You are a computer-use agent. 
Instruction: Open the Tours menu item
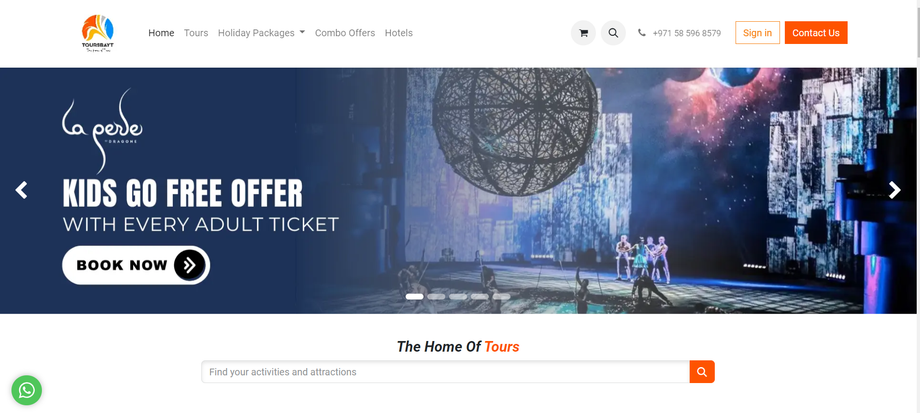[x=196, y=33]
